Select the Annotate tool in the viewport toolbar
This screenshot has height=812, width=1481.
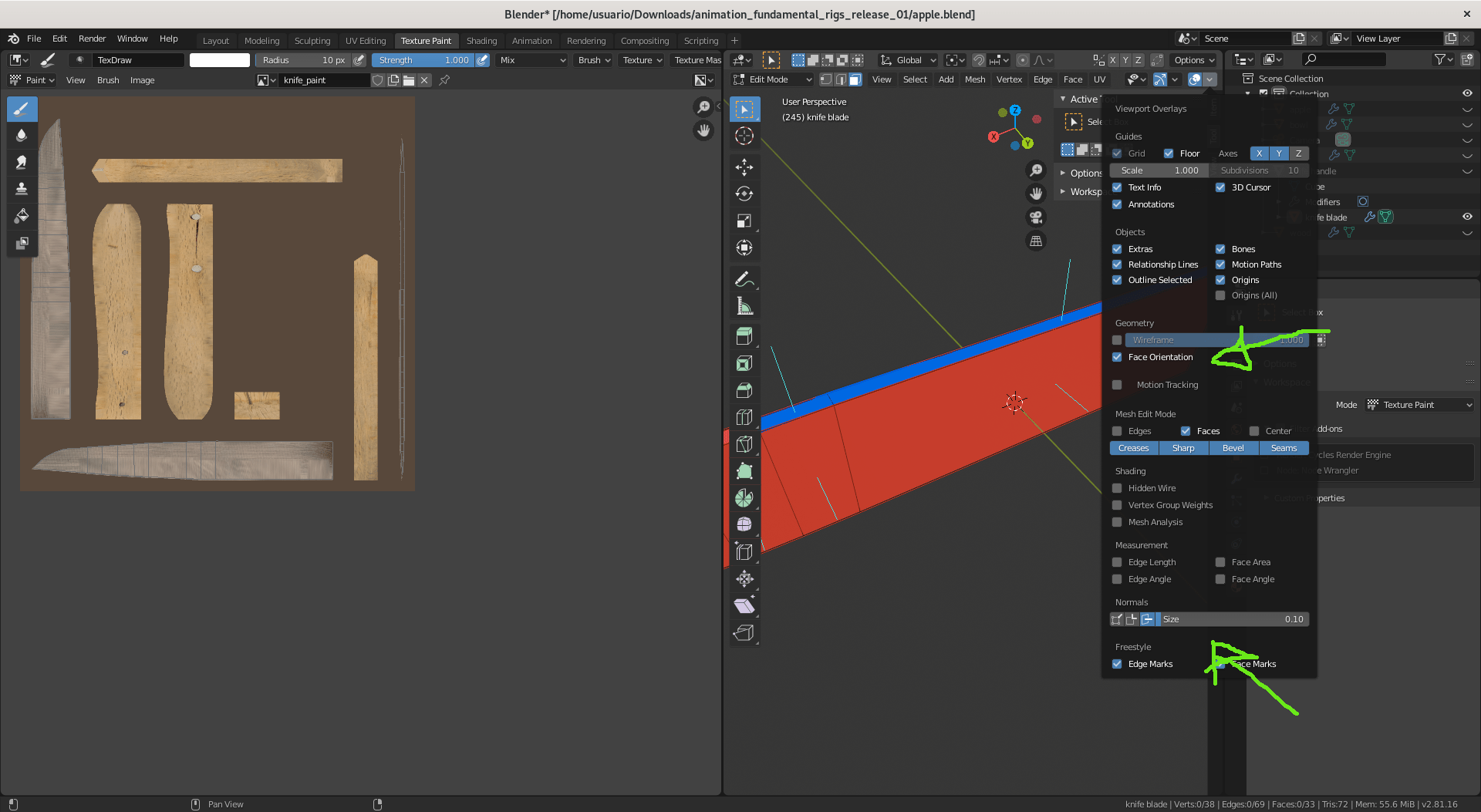pos(744,278)
